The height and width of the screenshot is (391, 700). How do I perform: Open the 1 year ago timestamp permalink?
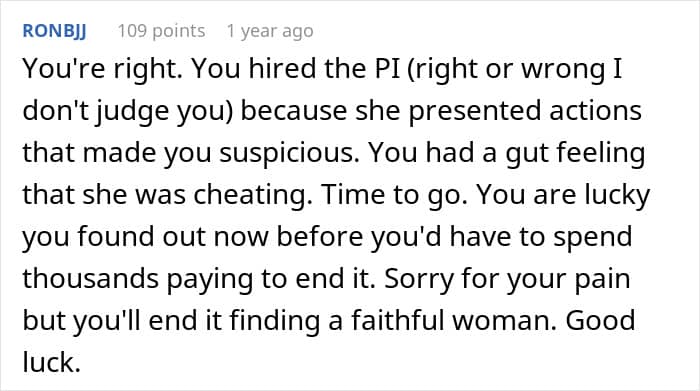[x=270, y=31]
